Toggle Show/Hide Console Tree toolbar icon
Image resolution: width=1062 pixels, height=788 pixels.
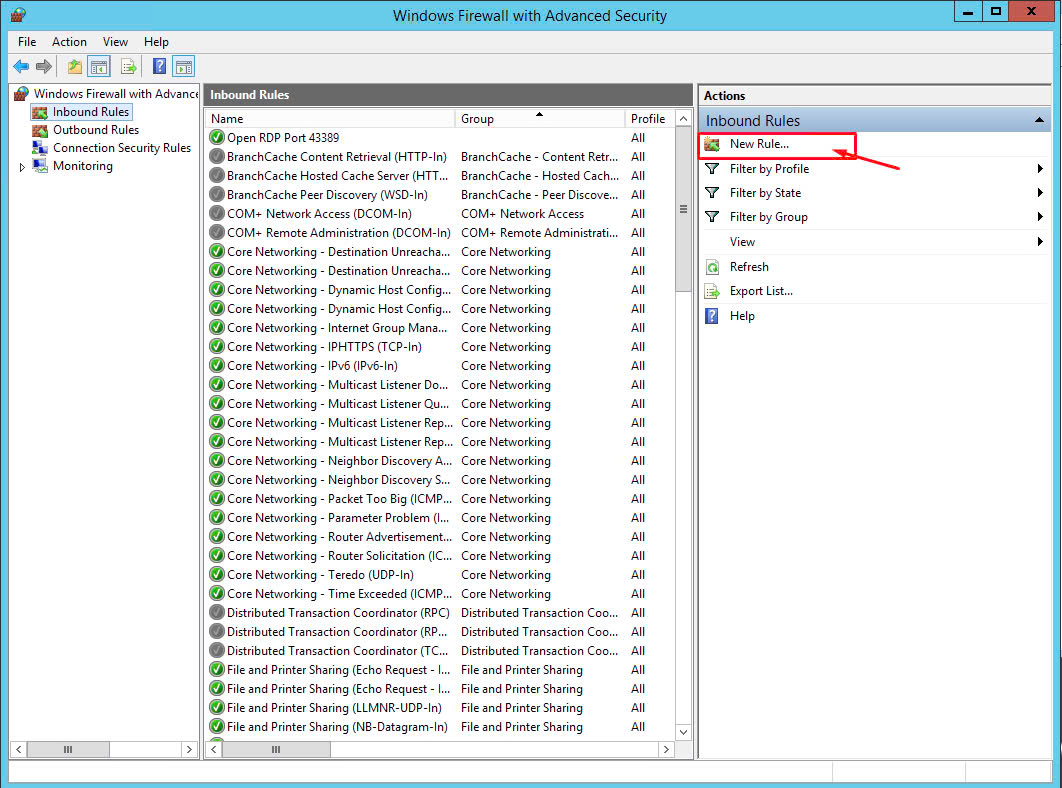pyautogui.click(x=99, y=66)
